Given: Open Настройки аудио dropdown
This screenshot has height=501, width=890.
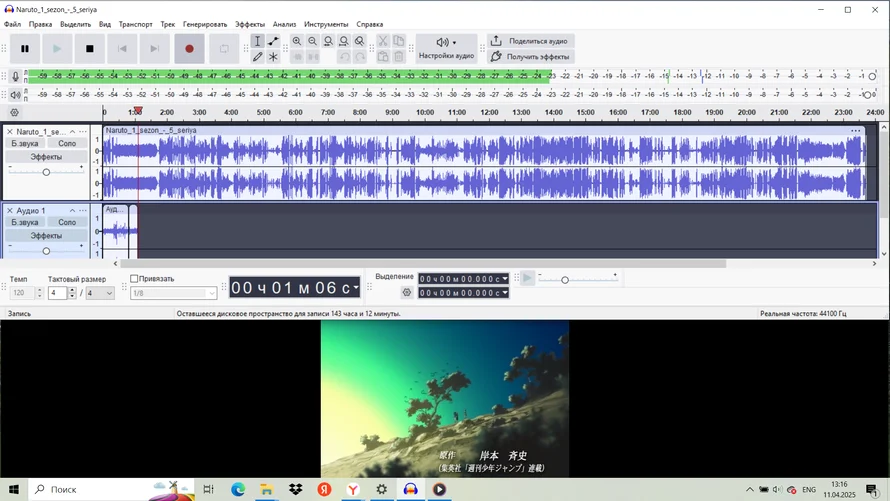Looking at the screenshot, I should click(x=446, y=48).
